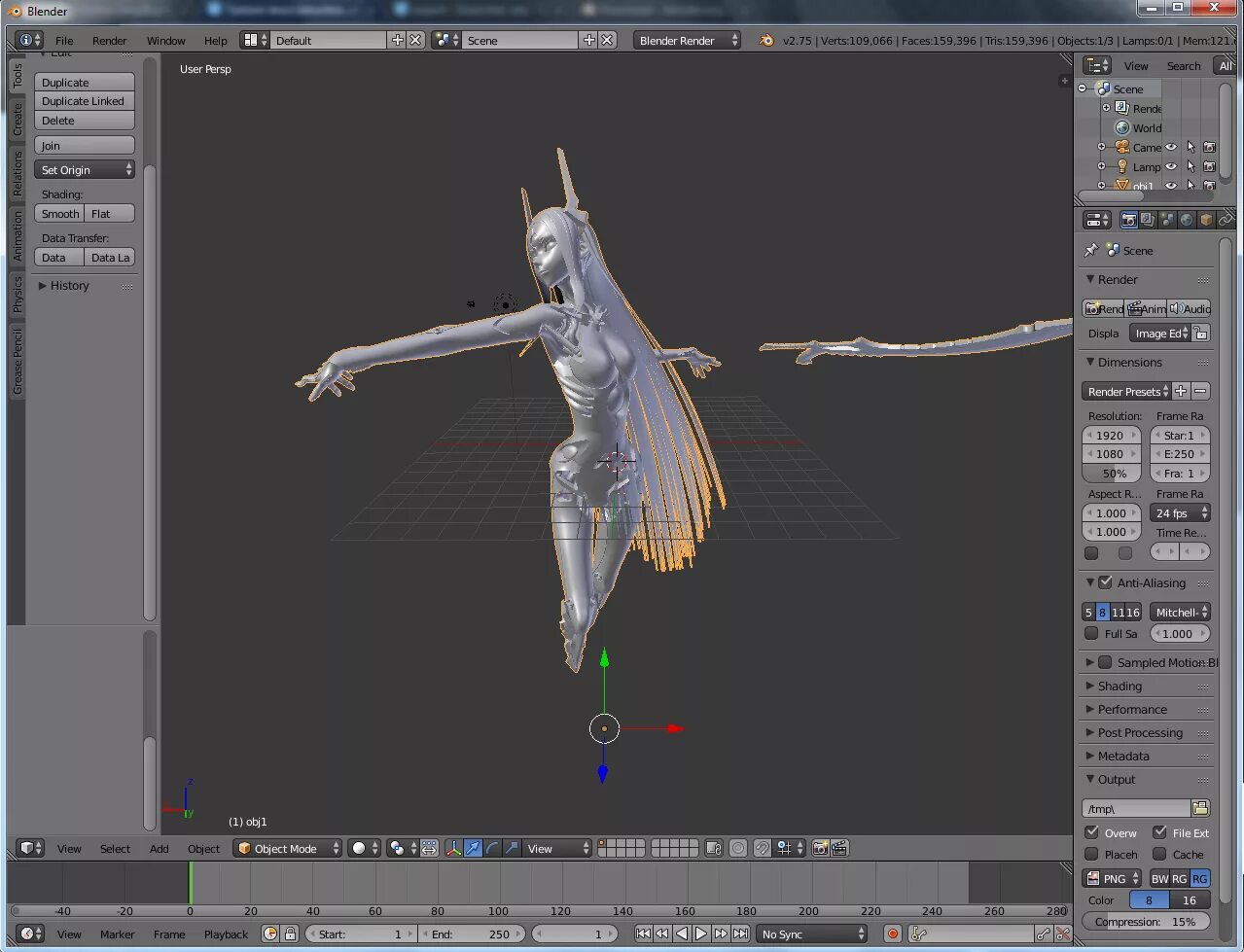1244x952 pixels.
Task: Open the Window menu in top bar
Action: 165,40
